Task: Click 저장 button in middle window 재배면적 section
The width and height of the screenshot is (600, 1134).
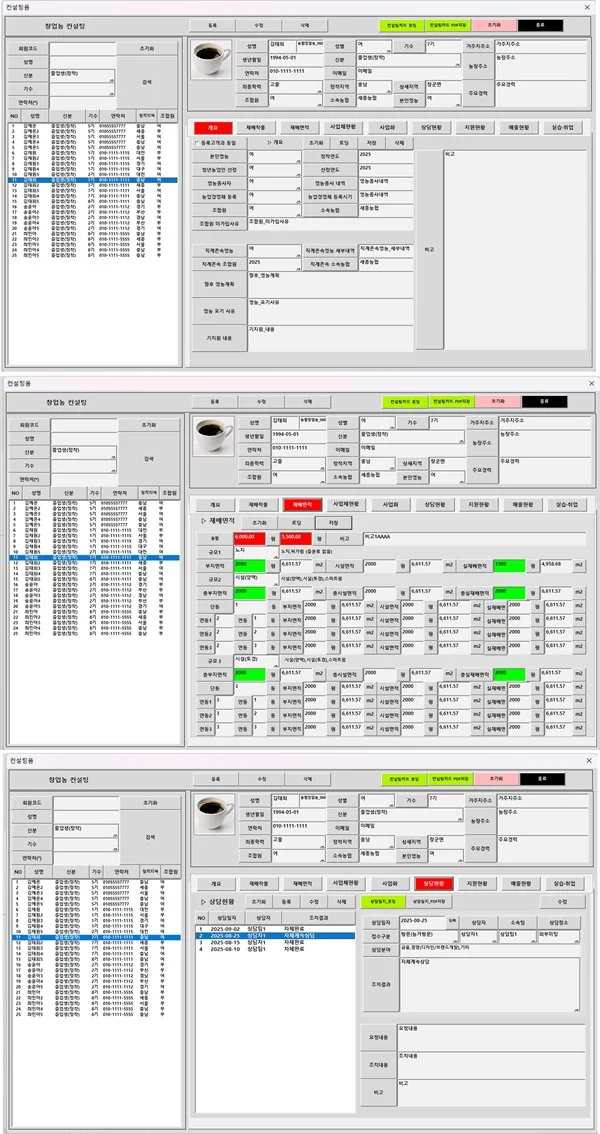Action: [333, 522]
